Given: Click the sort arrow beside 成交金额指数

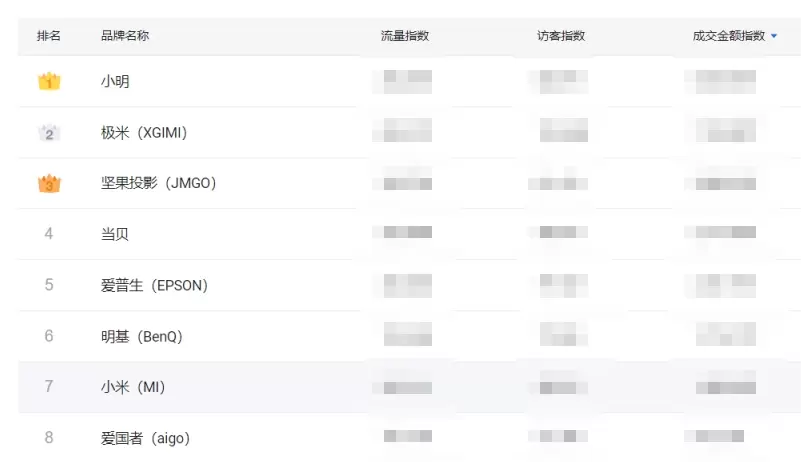Looking at the screenshot, I should click(774, 36).
